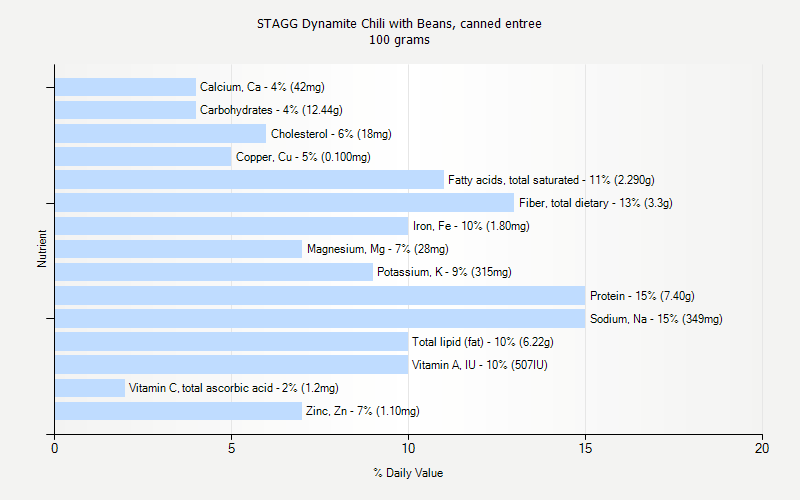Click the x-axis tick label 15
This screenshot has height=500, width=800.
(x=585, y=448)
